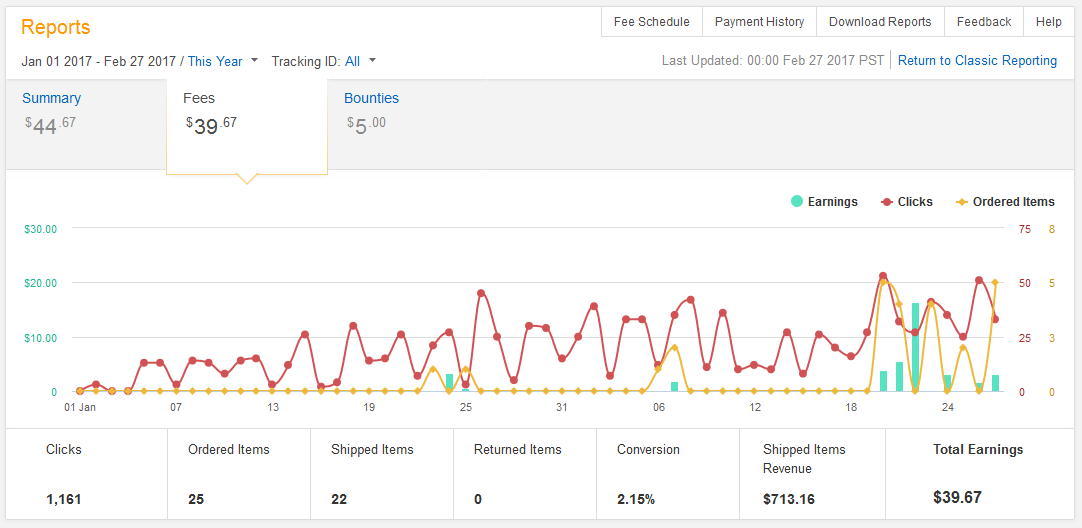Screen dimensions: 1082x528
Task: Select Shipped Items Revenue metric card
Action: (812, 474)
